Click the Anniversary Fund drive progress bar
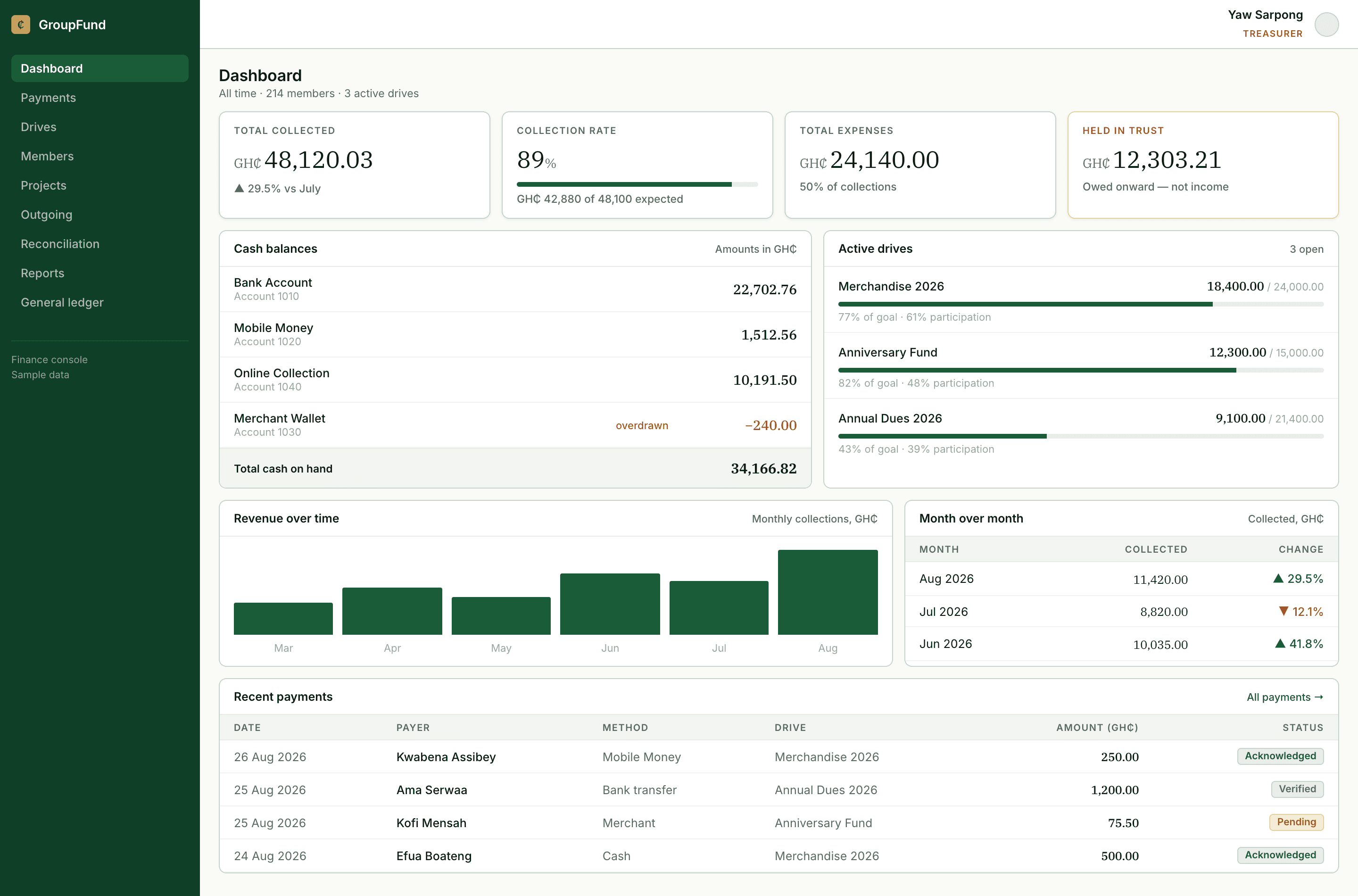This screenshot has width=1358, height=896. pos(1080,370)
